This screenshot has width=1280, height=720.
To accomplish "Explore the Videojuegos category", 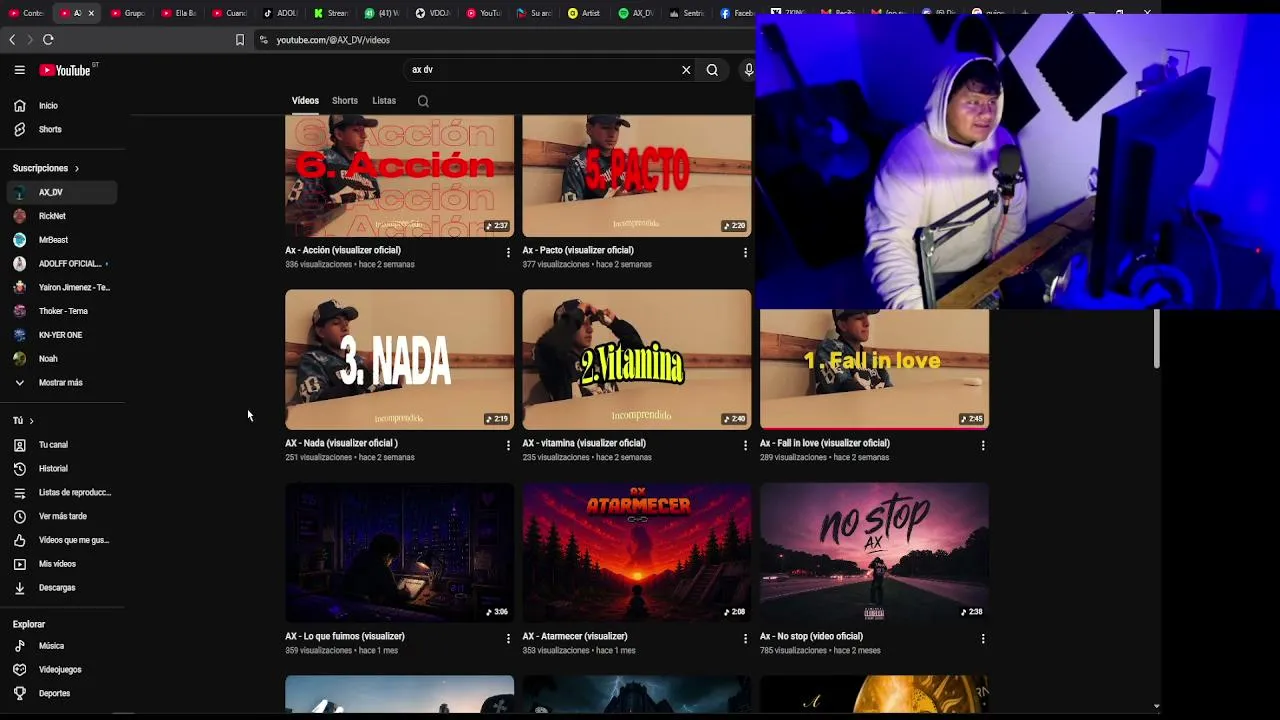I will click(62, 670).
